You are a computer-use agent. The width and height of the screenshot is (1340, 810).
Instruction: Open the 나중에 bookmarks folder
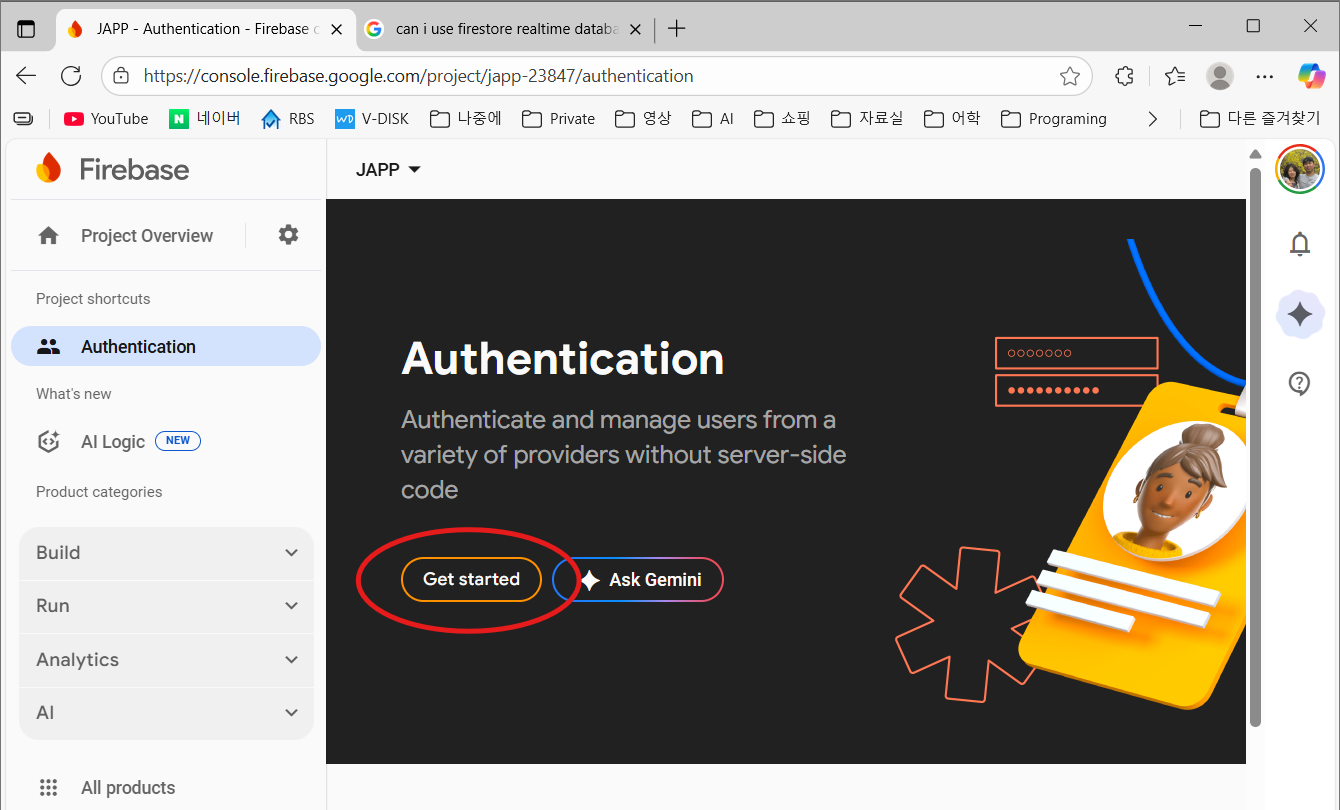tap(466, 119)
